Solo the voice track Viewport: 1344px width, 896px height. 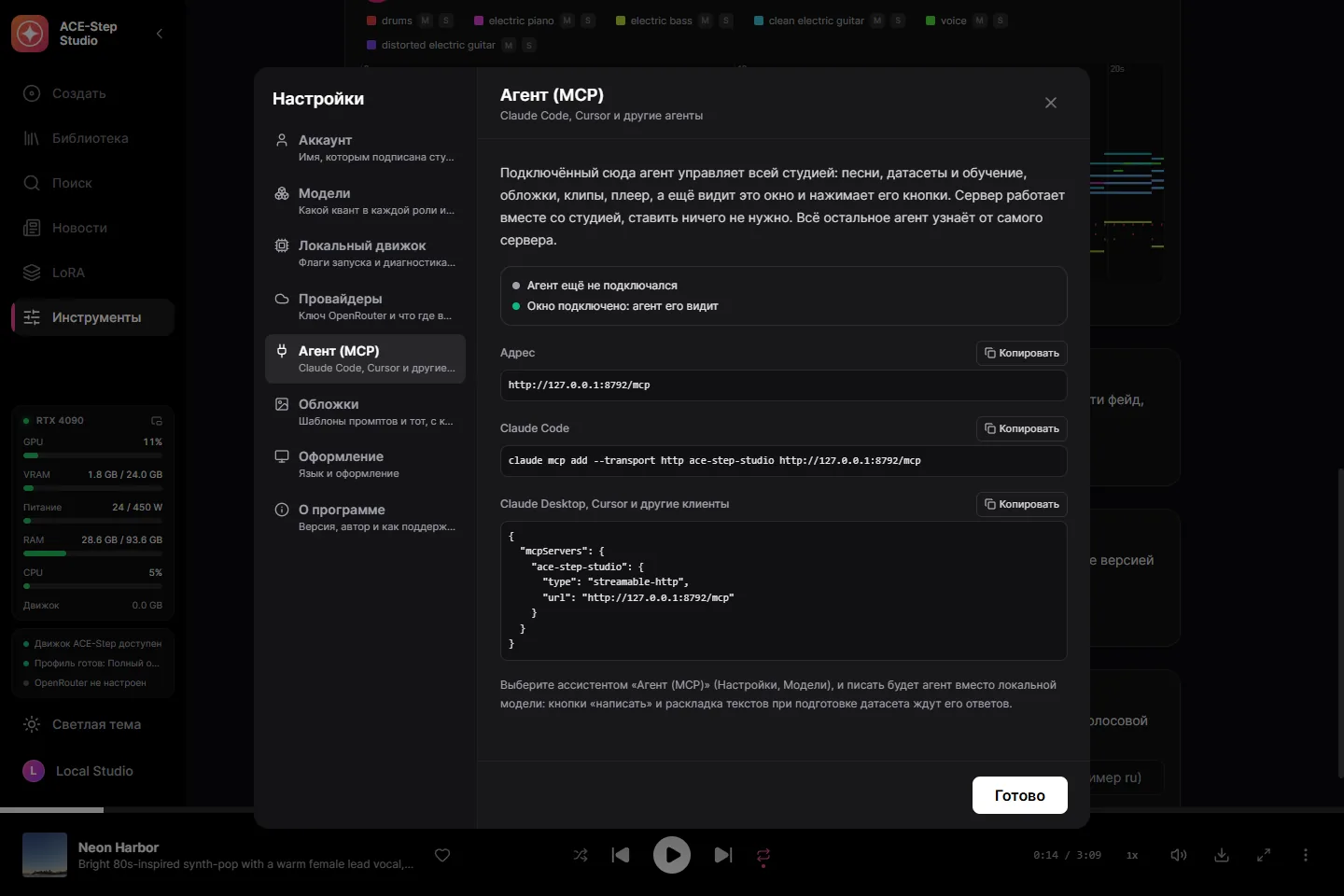[1000, 21]
